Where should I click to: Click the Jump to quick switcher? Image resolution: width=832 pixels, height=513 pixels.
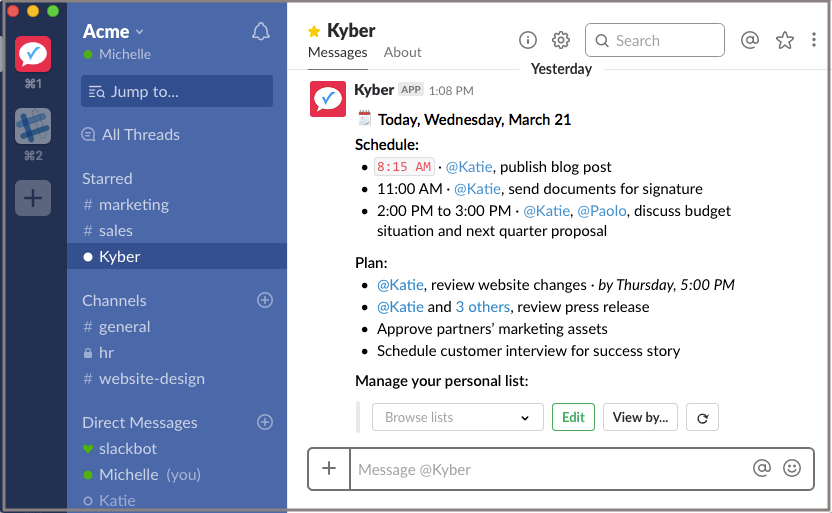click(x=177, y=91)
